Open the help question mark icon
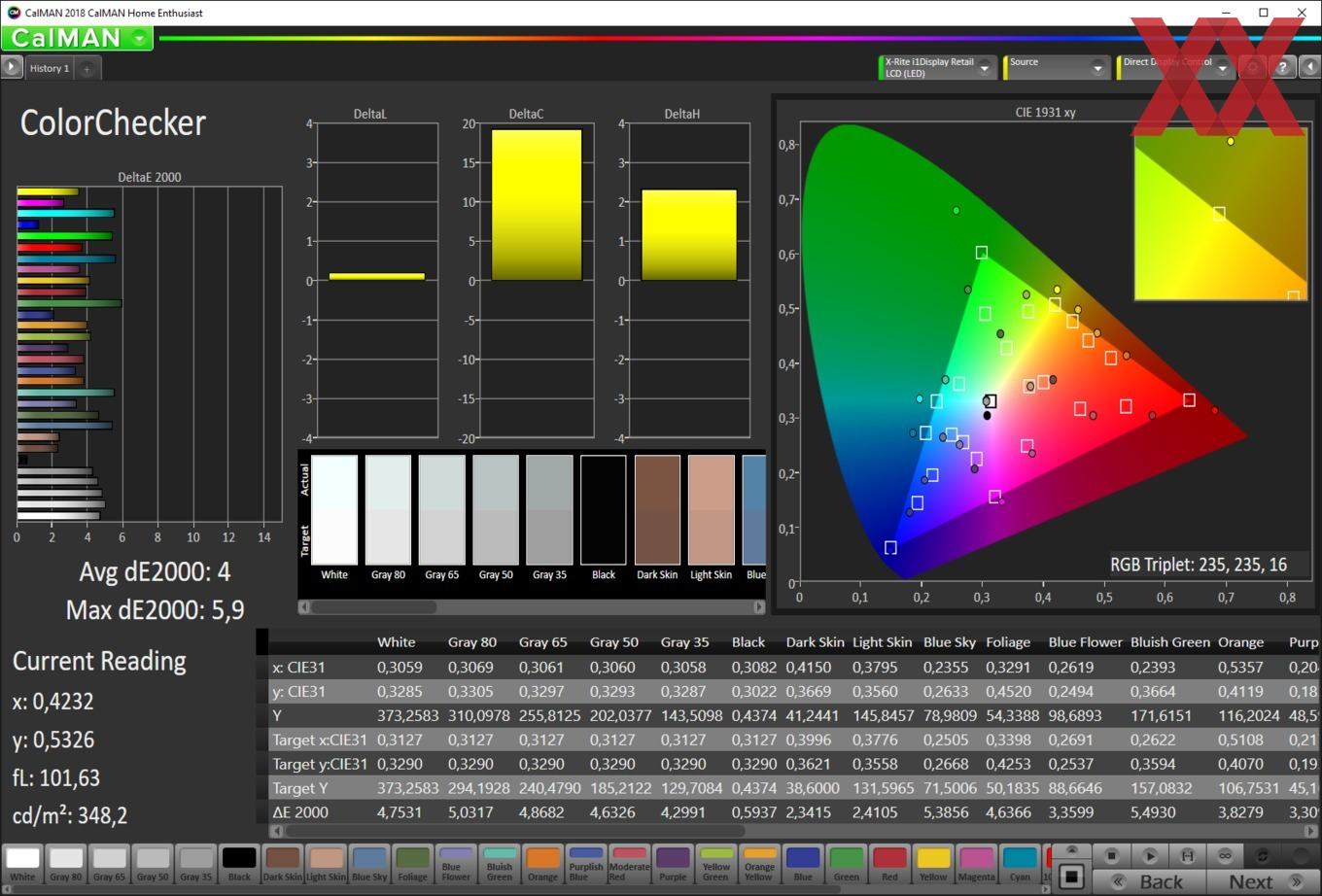 click(1283, 67)
